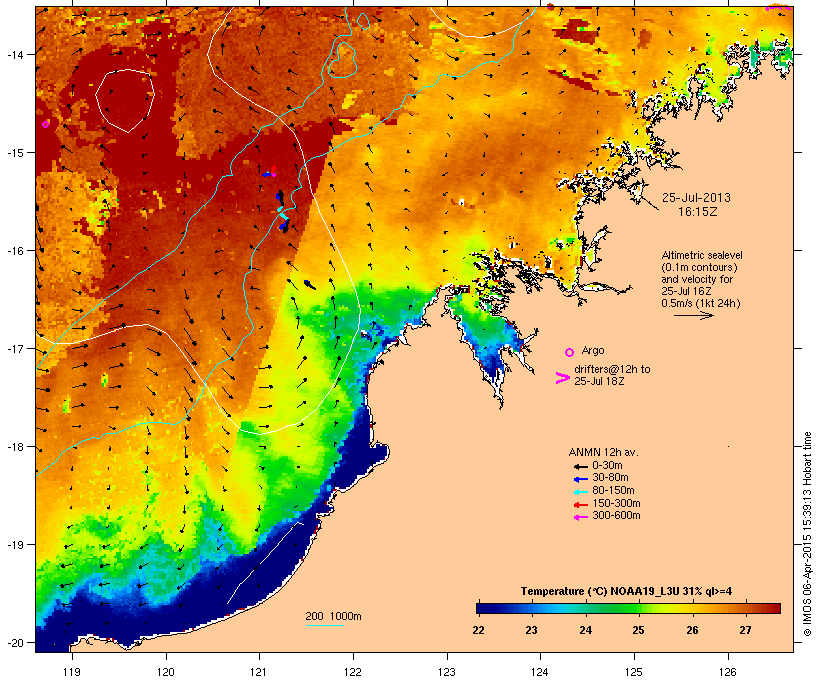Click the 'Temperature (°C) NOAA19_L3U 31% ql>=4' title
The image size is (820, 680).
626,592
